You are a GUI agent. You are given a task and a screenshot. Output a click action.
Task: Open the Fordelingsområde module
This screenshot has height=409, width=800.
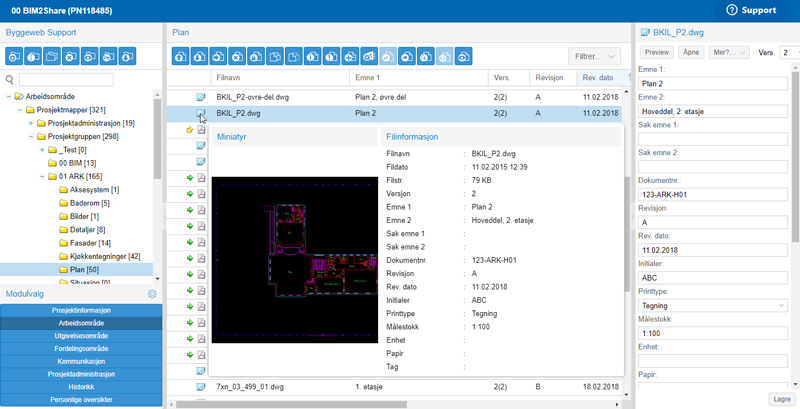pos(81,348)
